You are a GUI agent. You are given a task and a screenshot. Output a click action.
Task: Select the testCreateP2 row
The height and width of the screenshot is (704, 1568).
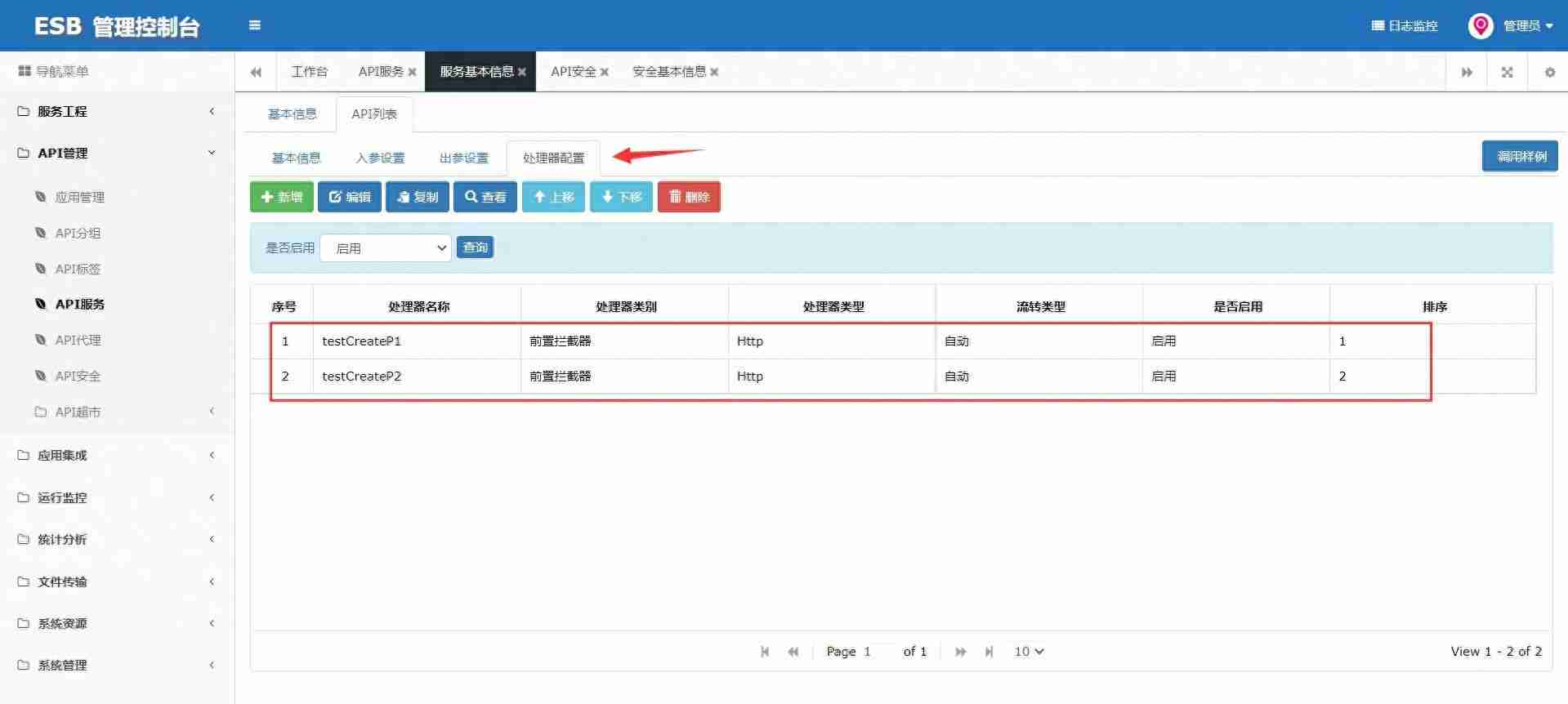click(x=893, y=377)
